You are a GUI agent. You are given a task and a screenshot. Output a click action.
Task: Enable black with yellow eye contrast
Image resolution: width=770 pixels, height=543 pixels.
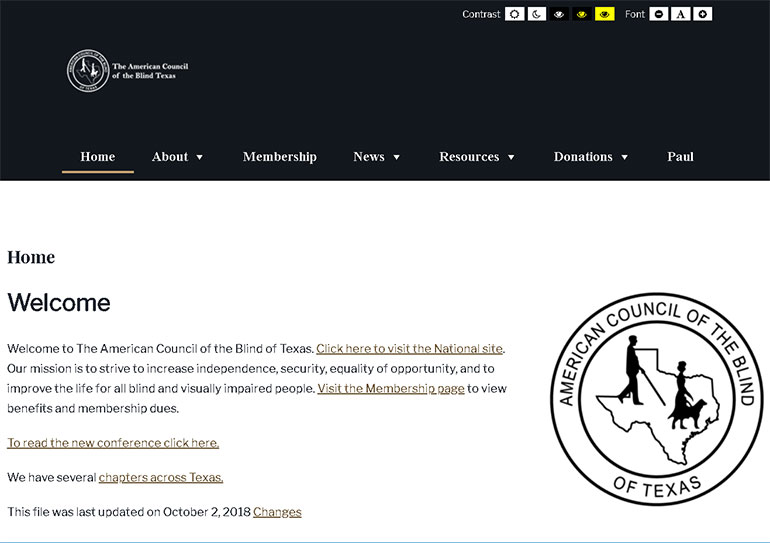(582, 14)
